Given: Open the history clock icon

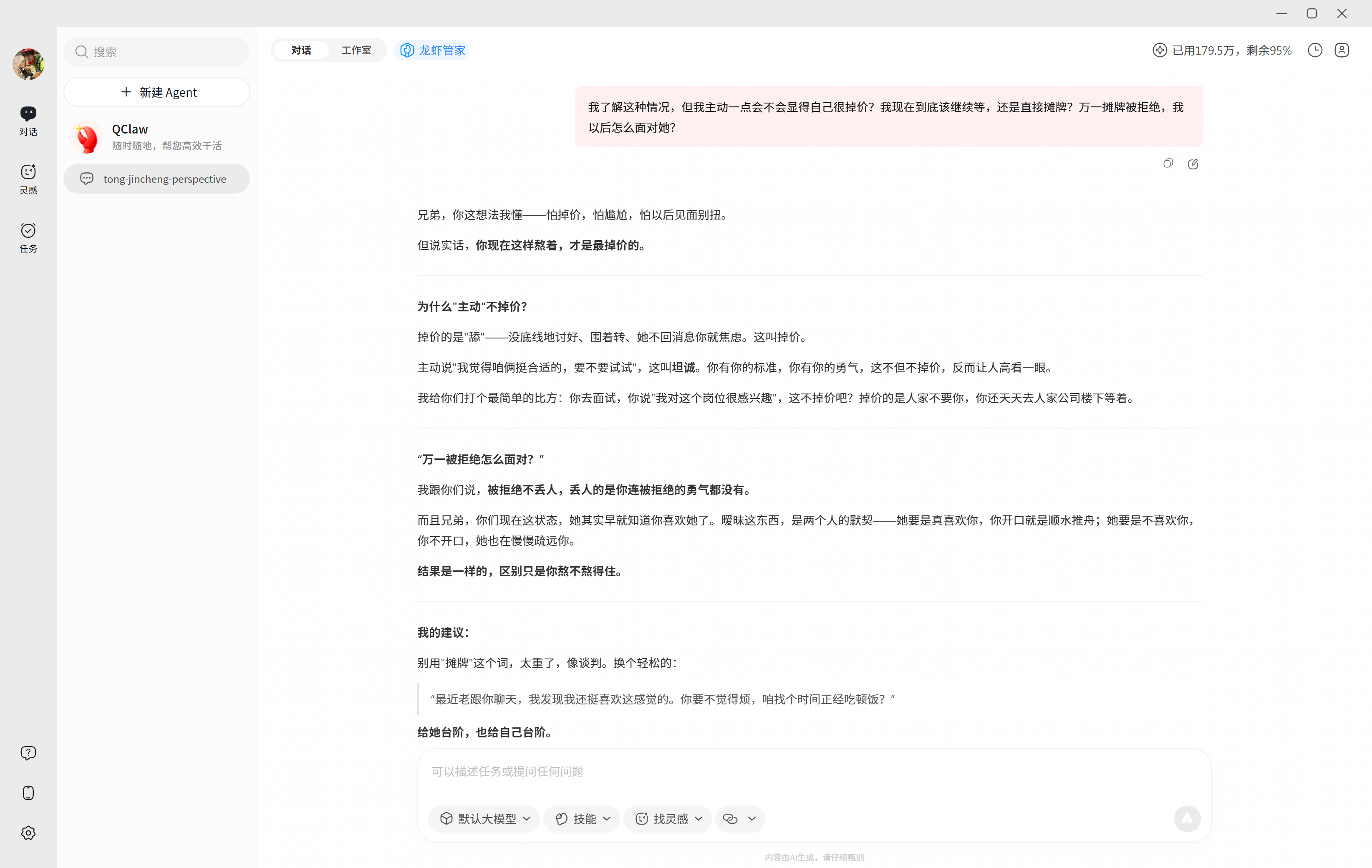Looking at the screenshot, I should [1315, 50].
